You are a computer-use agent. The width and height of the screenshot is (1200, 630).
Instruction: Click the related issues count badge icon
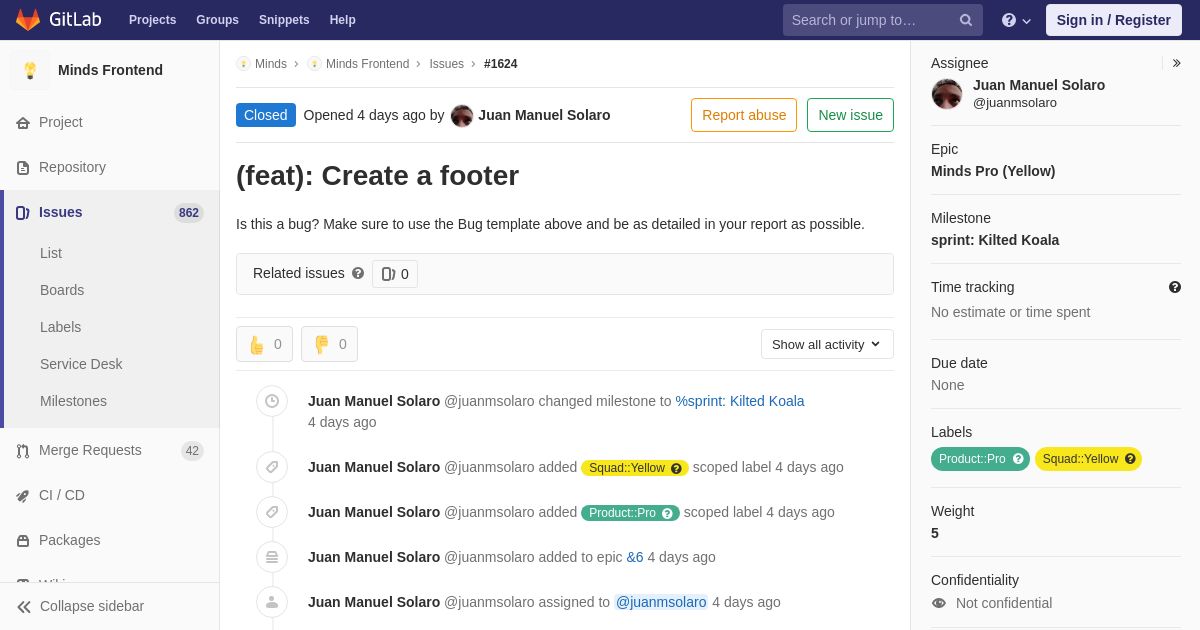(388, 274)
